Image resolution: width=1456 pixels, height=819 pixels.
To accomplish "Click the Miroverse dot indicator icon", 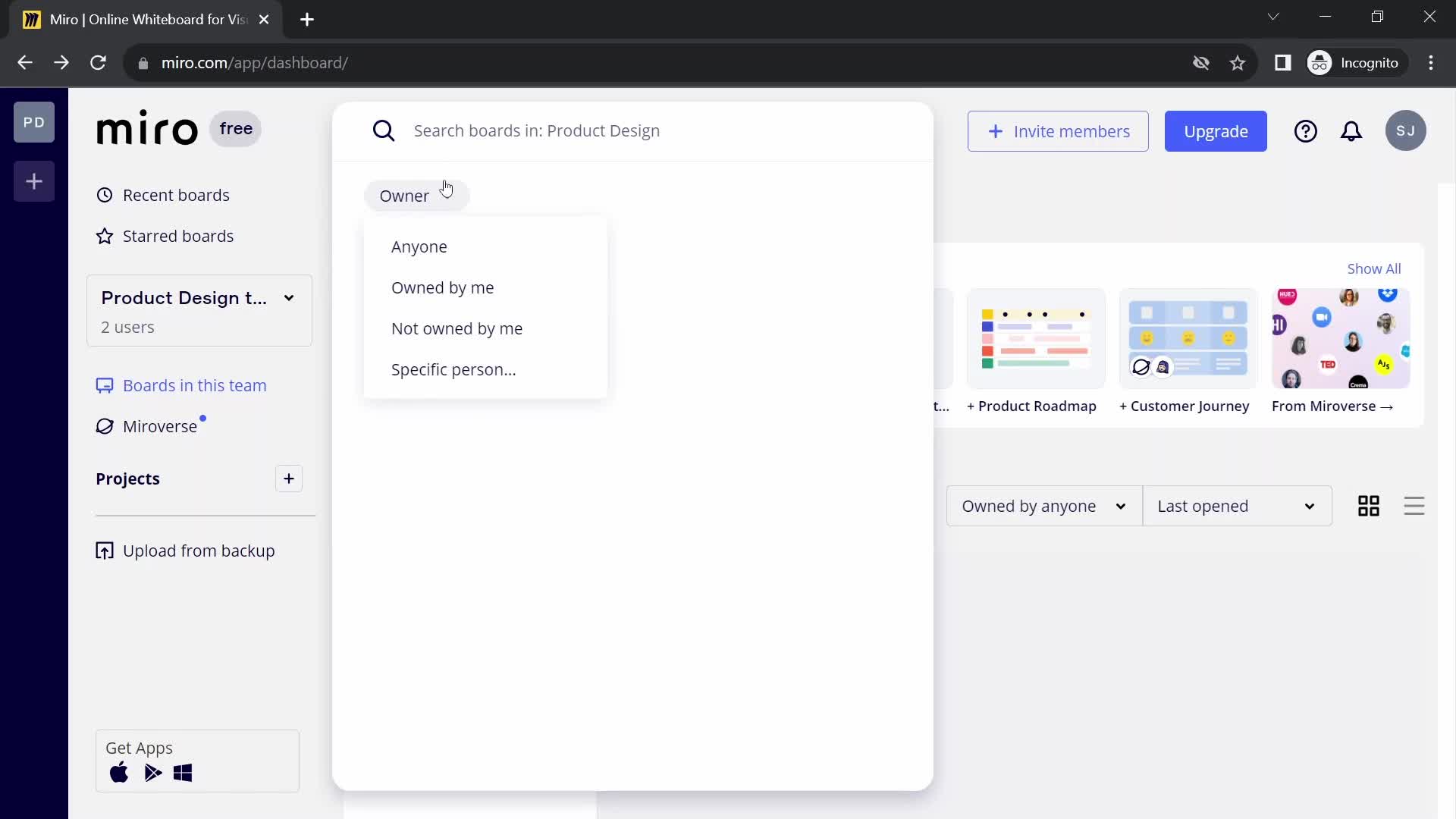I will pyautogui.click(x=204, y=418).
